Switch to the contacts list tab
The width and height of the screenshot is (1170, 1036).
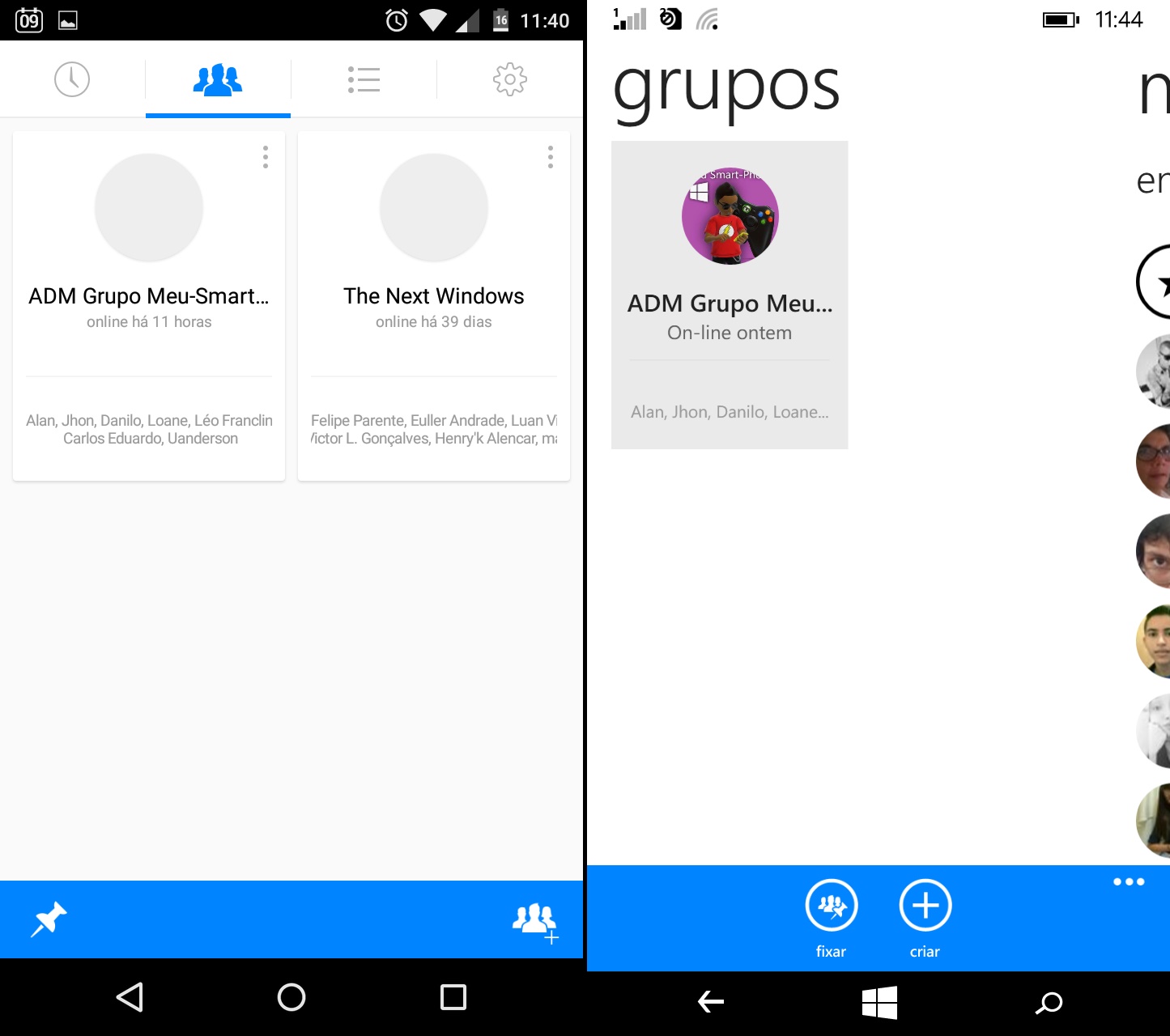tap(364, 79)
